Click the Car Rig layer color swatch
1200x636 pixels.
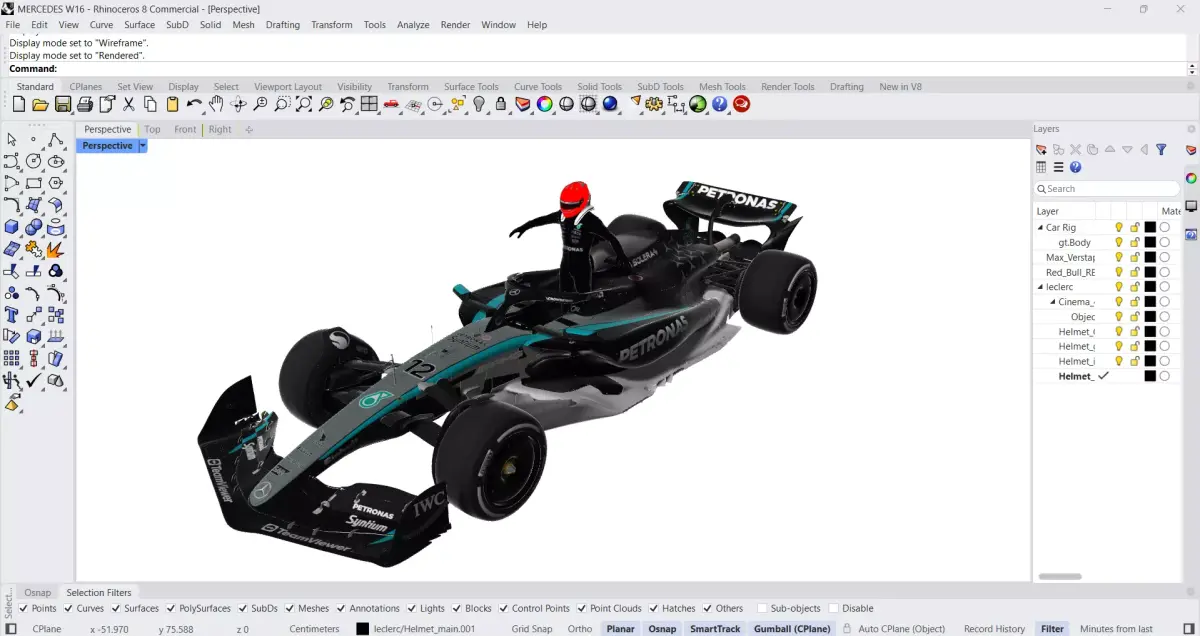1150,227
